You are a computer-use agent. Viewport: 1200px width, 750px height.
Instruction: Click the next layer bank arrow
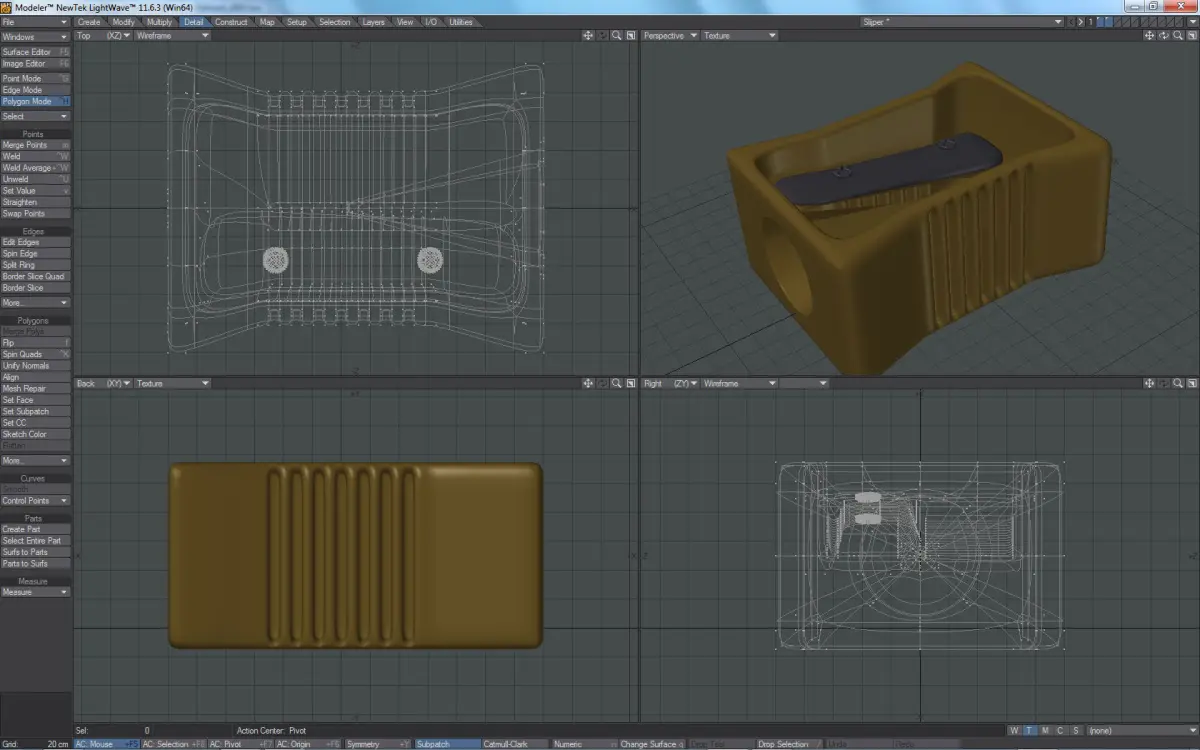[1082, 22]
